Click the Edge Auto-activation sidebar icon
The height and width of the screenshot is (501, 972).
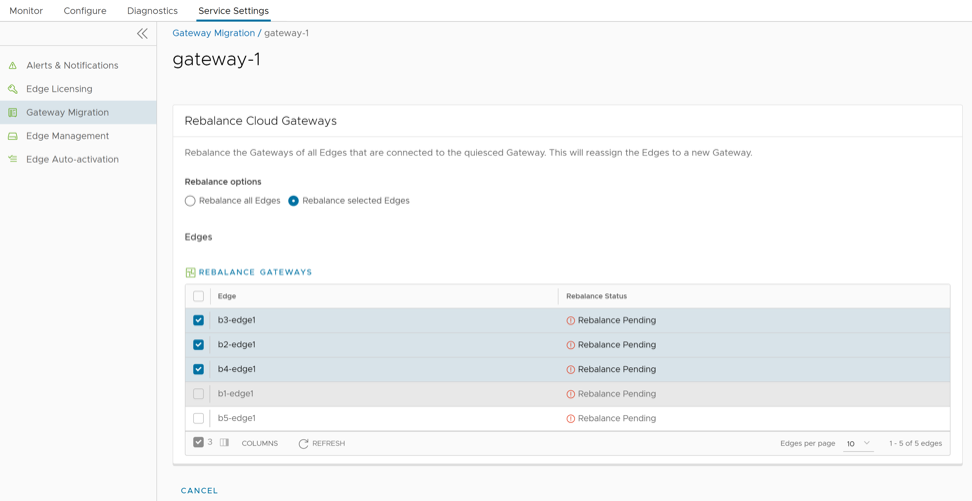coord(13,160)
